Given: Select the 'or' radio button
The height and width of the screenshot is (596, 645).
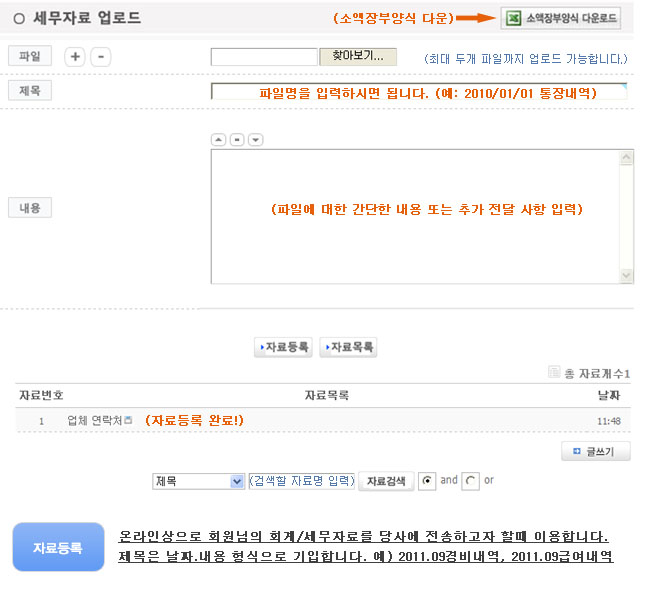Looking at the screenshot, I should [472, 481].
